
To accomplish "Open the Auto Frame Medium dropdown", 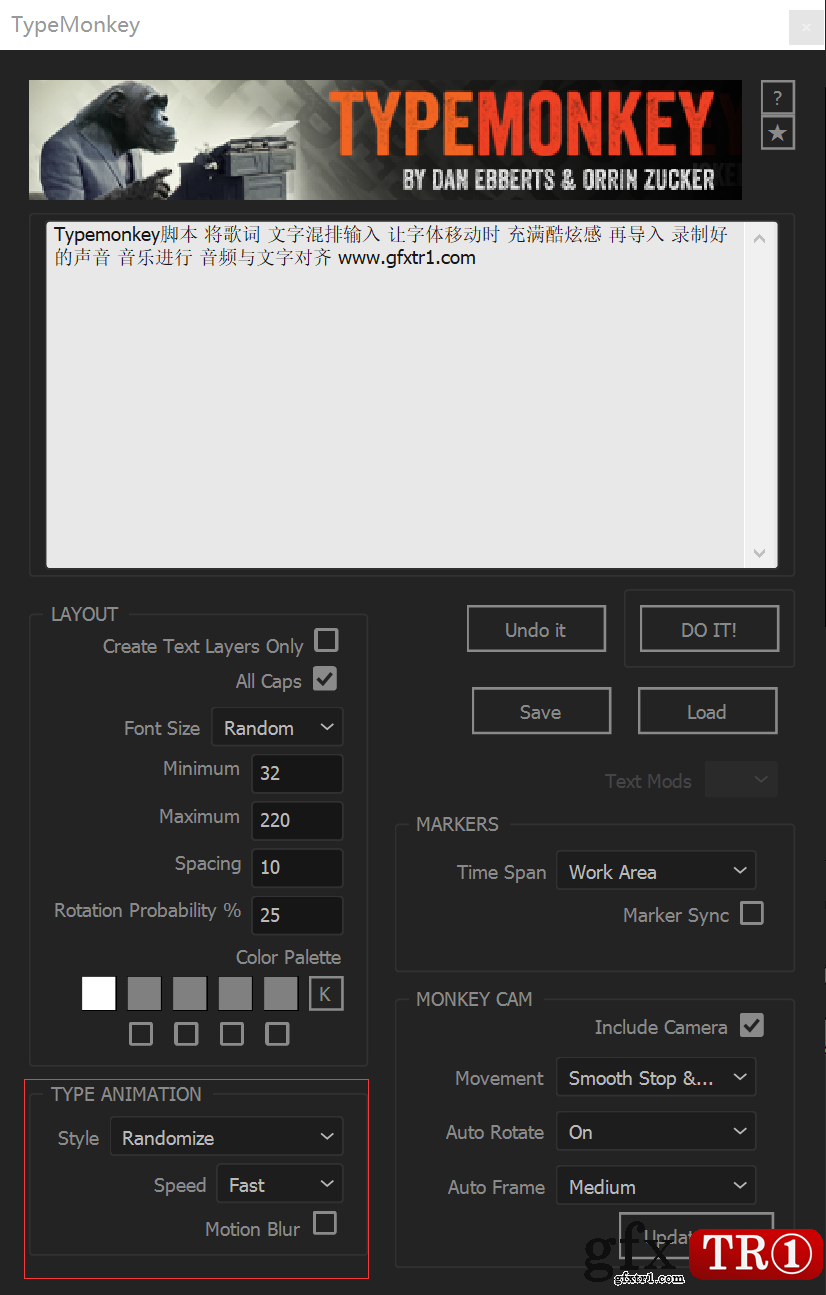I will [x=656, y=1186].
